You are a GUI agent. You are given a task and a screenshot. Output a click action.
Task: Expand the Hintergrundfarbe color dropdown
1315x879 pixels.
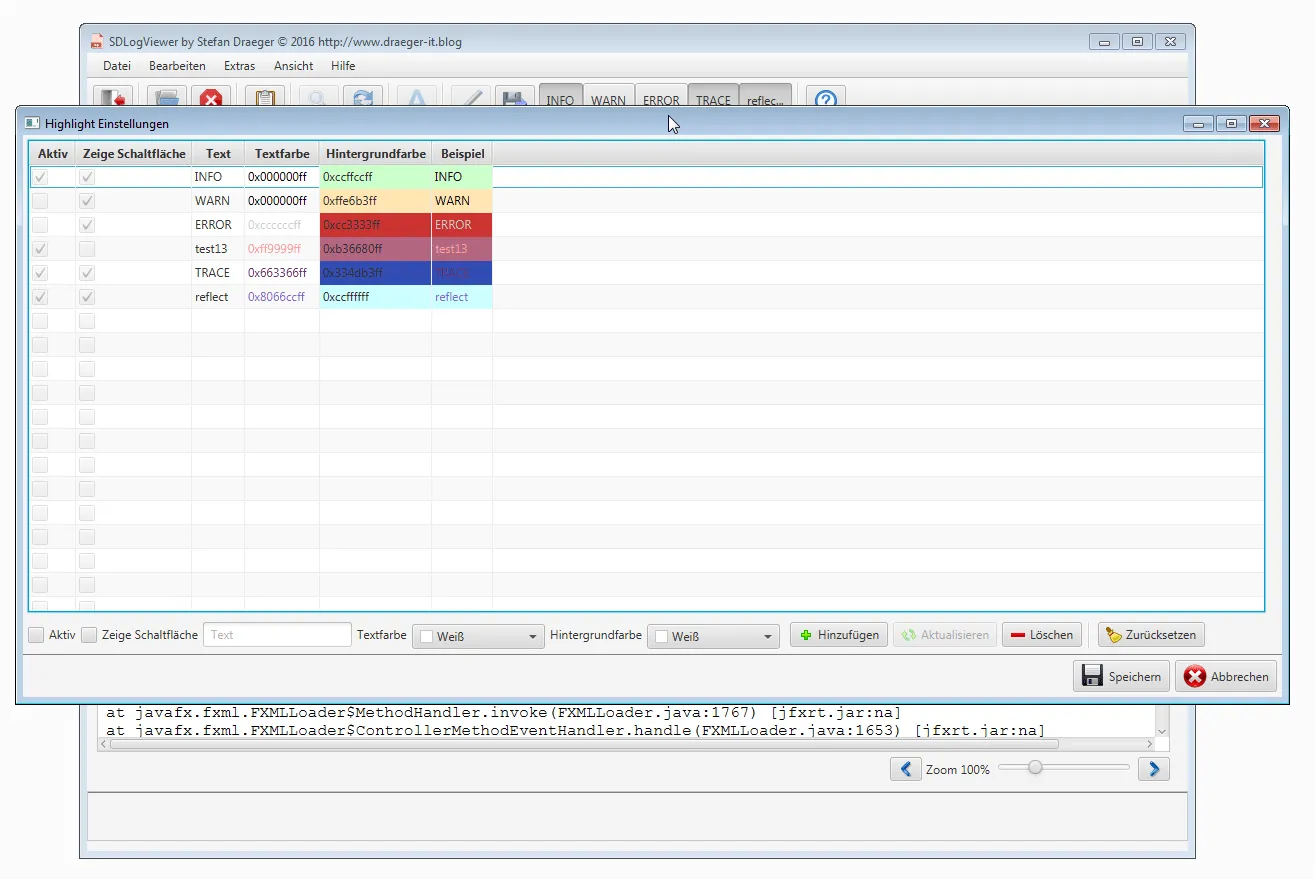point(713,637)
